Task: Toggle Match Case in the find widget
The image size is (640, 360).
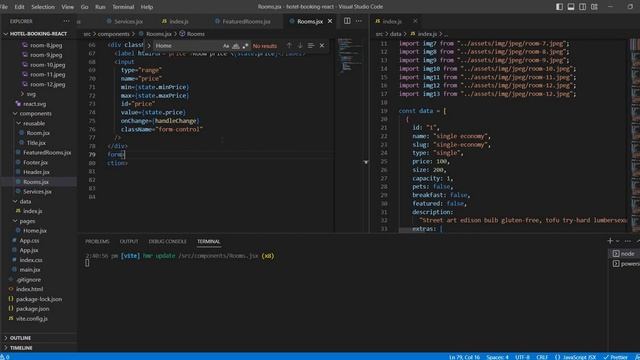Action: pos(226,46)
